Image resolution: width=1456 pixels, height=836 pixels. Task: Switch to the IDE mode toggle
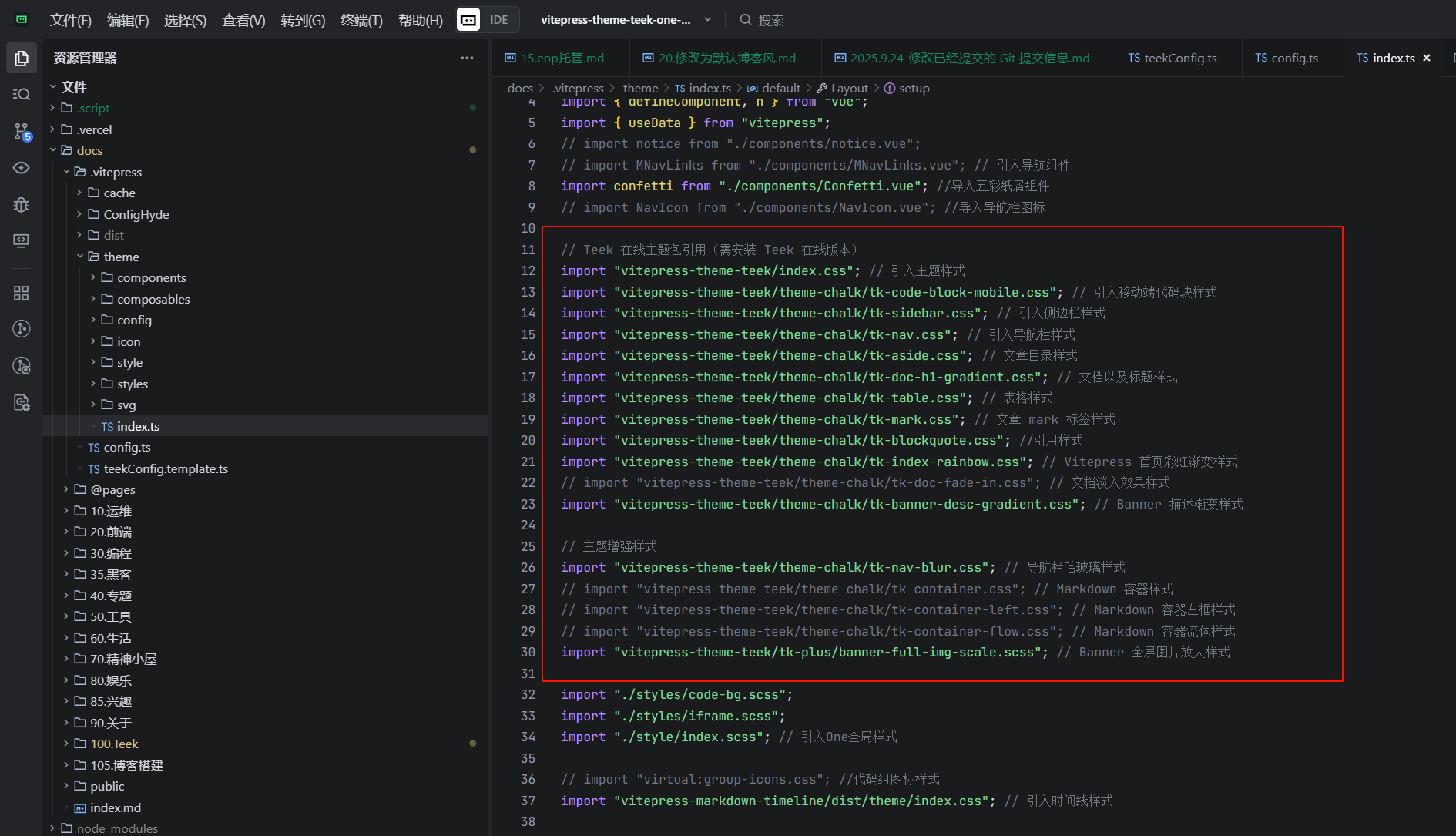point(498,20)
